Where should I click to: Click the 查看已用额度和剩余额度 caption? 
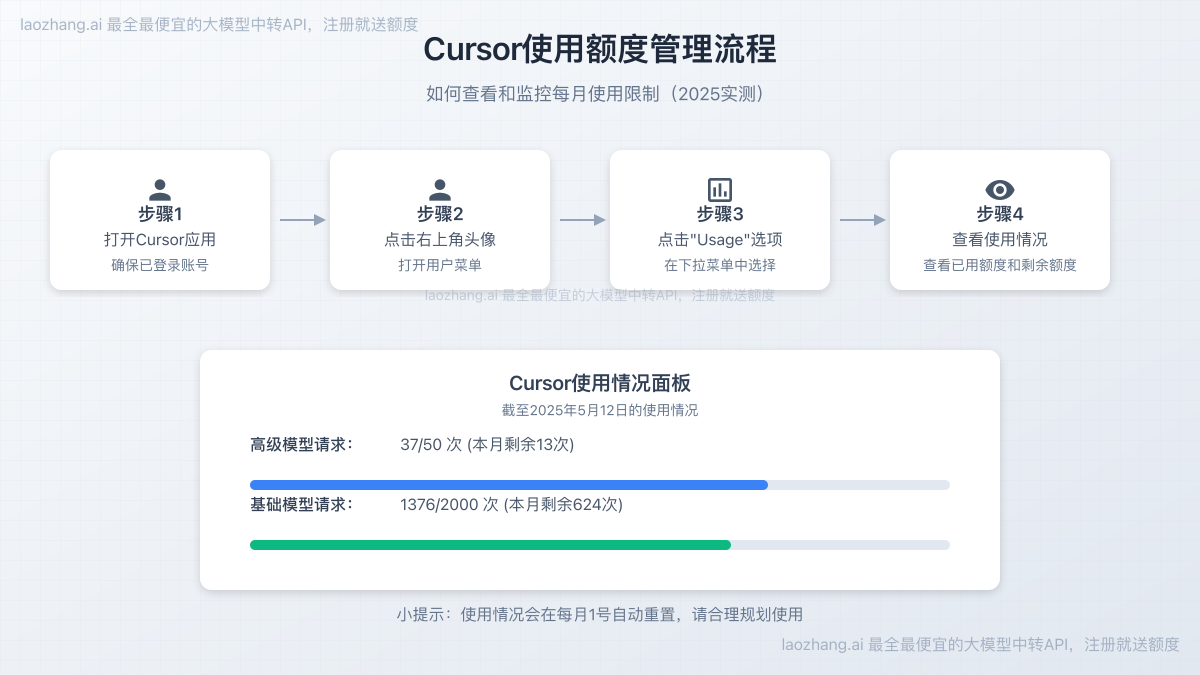click(1000, 266)
